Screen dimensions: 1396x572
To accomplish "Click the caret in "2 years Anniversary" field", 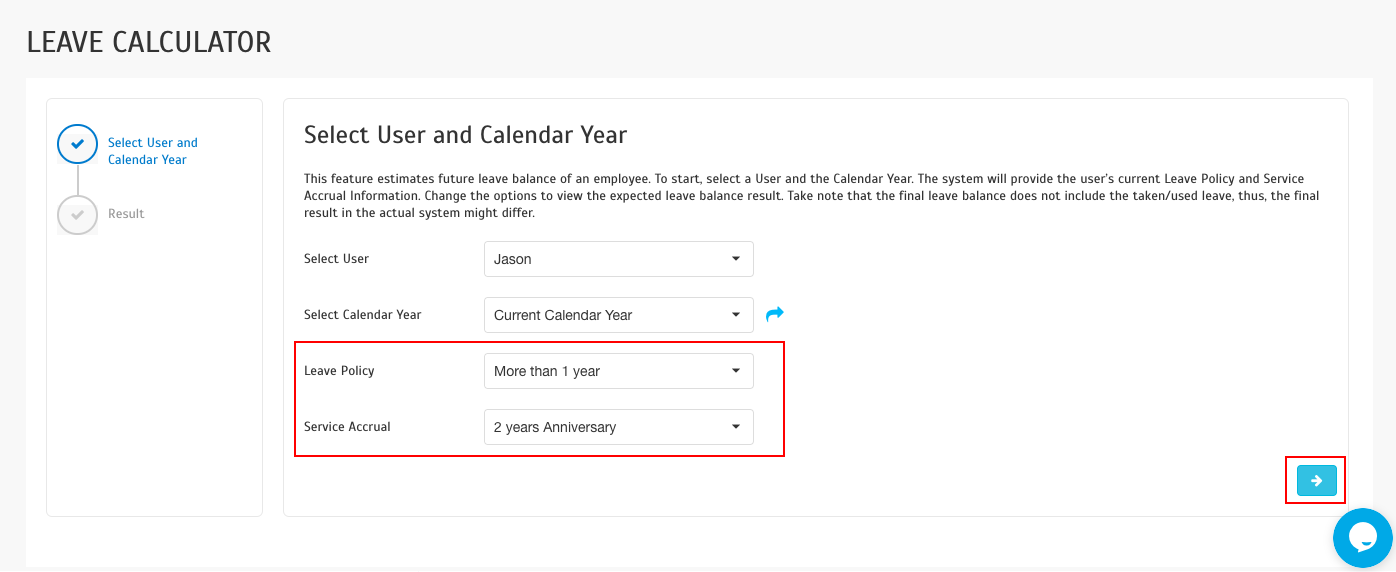I will coord(736,427).
